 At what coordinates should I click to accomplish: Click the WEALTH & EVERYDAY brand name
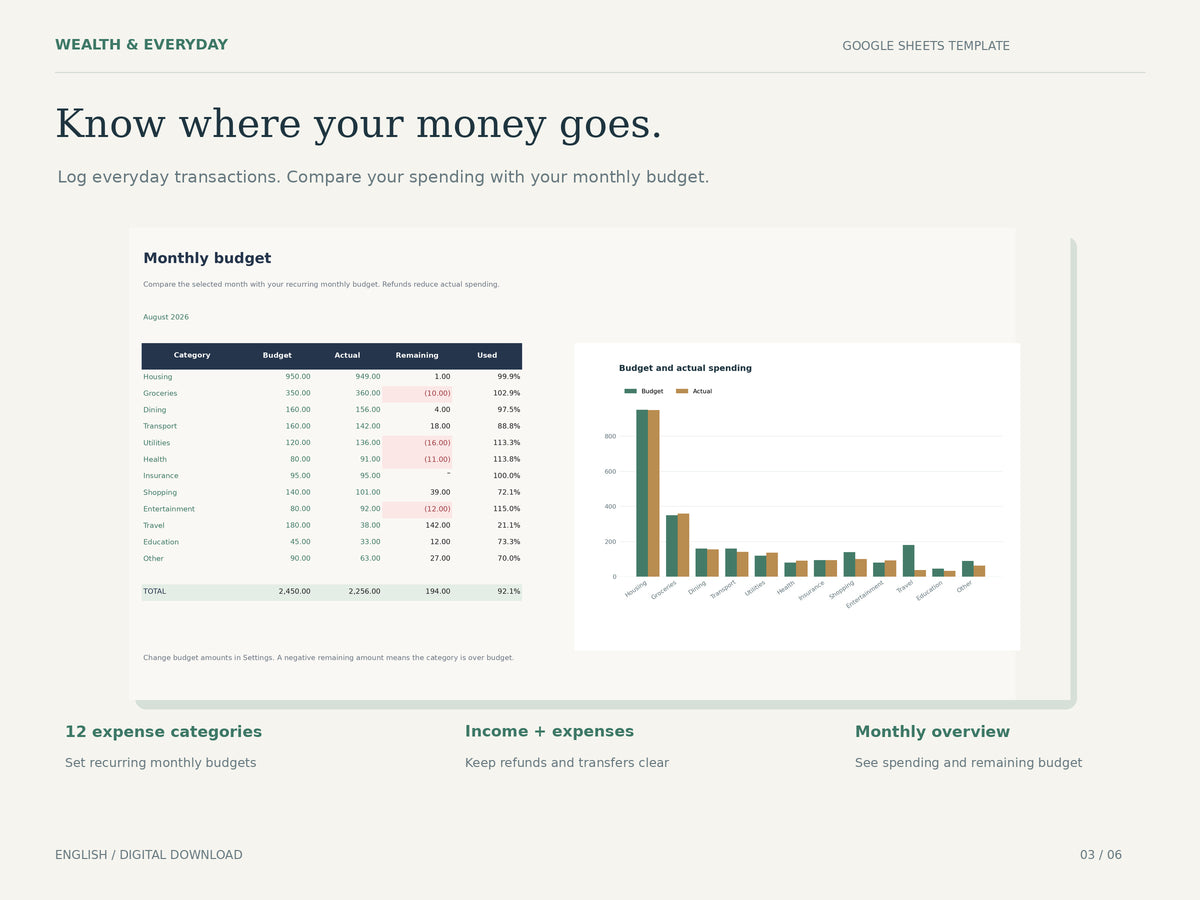[141, 45]
